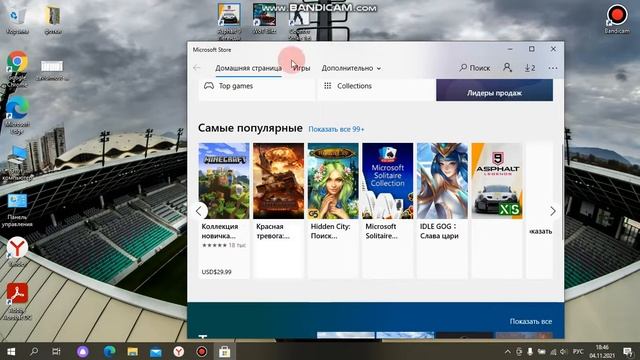Click Microsoft Store taskbar icon

click(x=224, y=351)
